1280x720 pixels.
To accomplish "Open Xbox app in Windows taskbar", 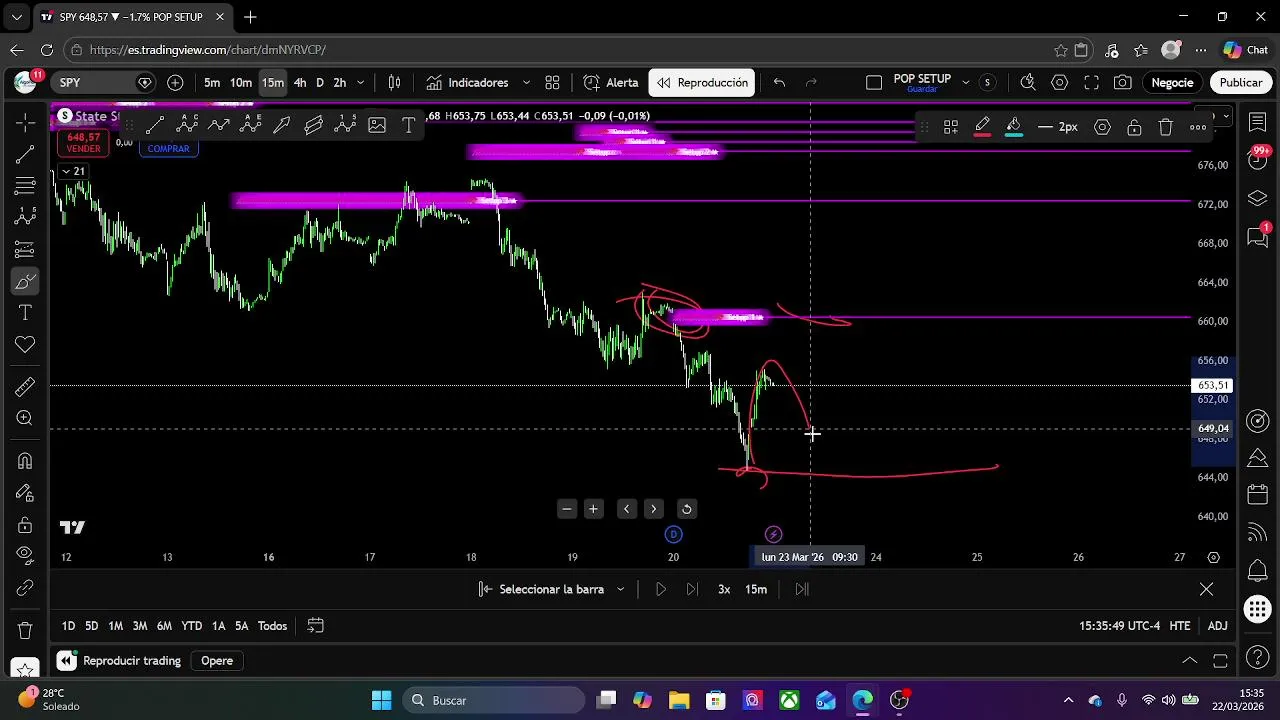I will (x=789, y=700).
